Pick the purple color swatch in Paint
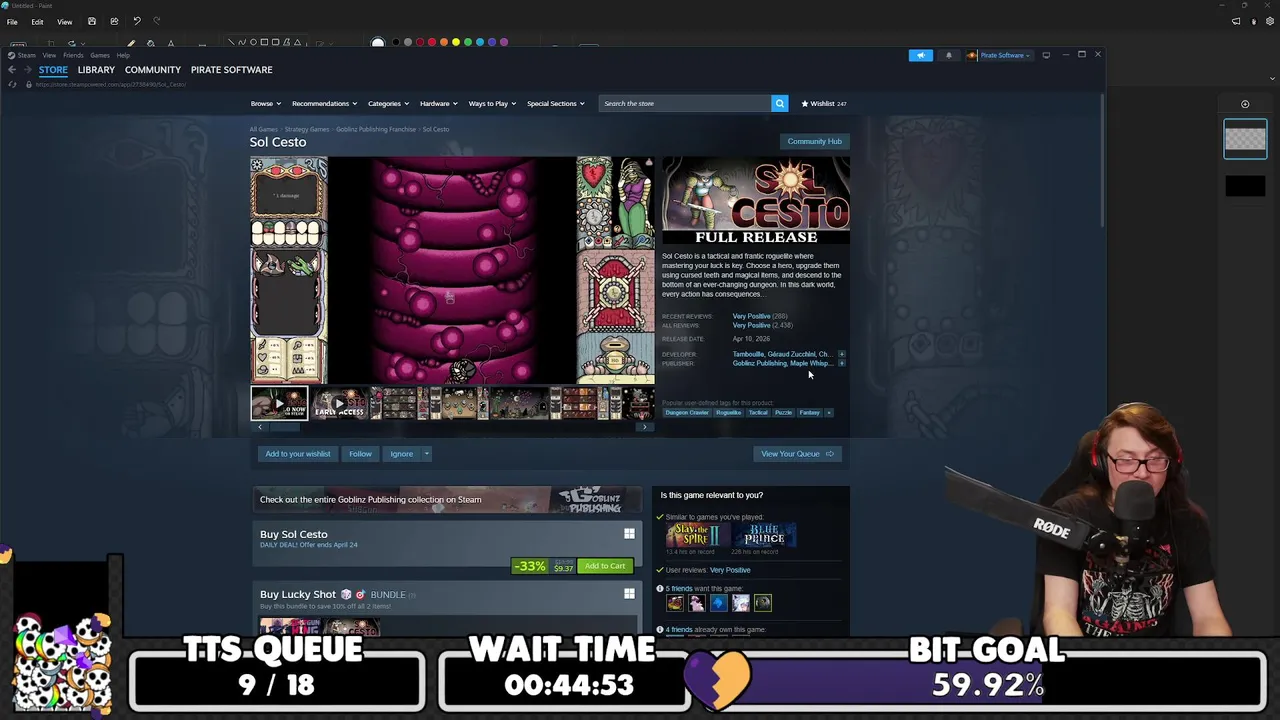This screenshot has height=720, width=1280. 504,43
